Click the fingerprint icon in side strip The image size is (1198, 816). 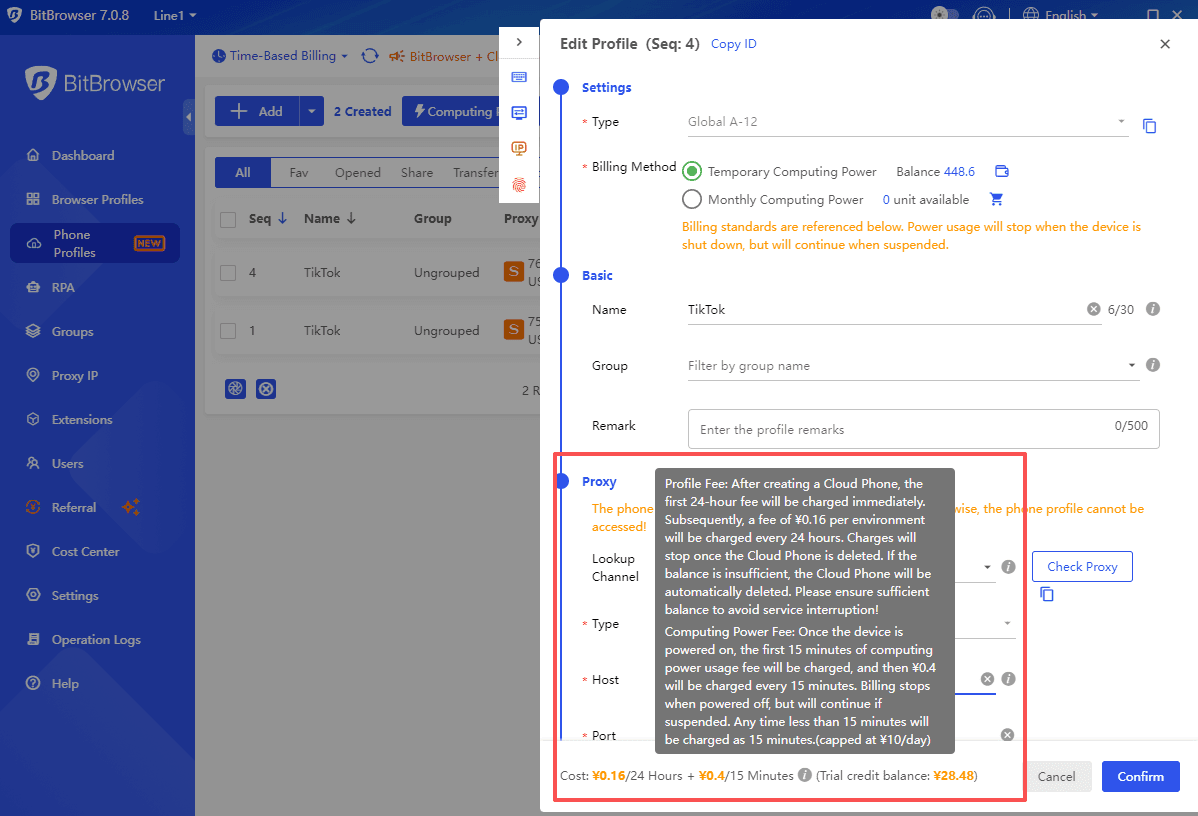[x=519, y=185]
